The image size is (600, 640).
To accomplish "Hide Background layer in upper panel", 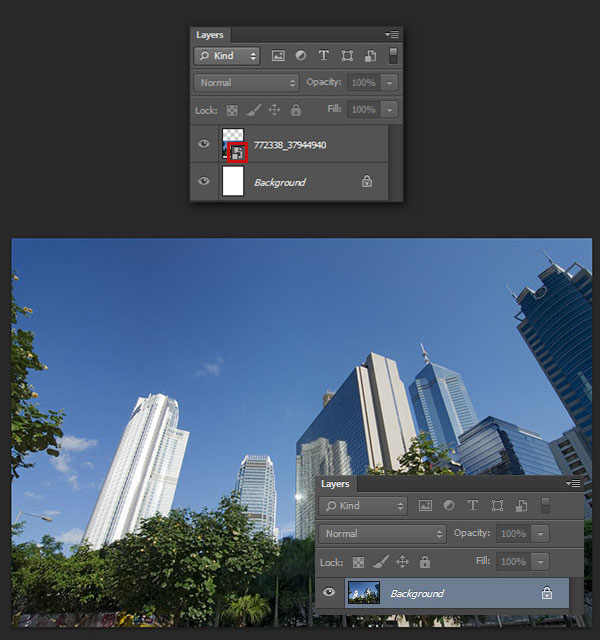I will 204,181.
